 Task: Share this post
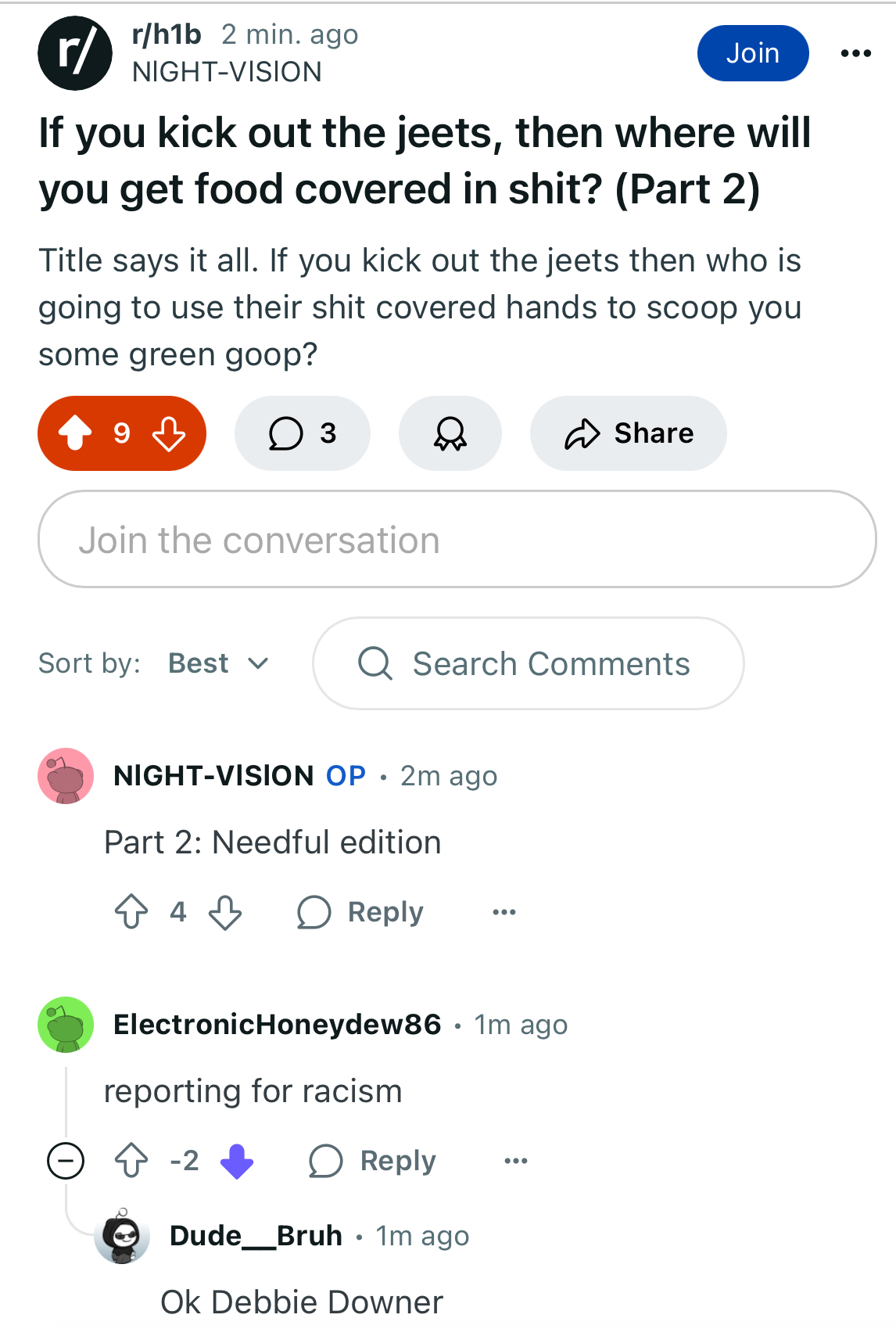(x=628, y=433)
